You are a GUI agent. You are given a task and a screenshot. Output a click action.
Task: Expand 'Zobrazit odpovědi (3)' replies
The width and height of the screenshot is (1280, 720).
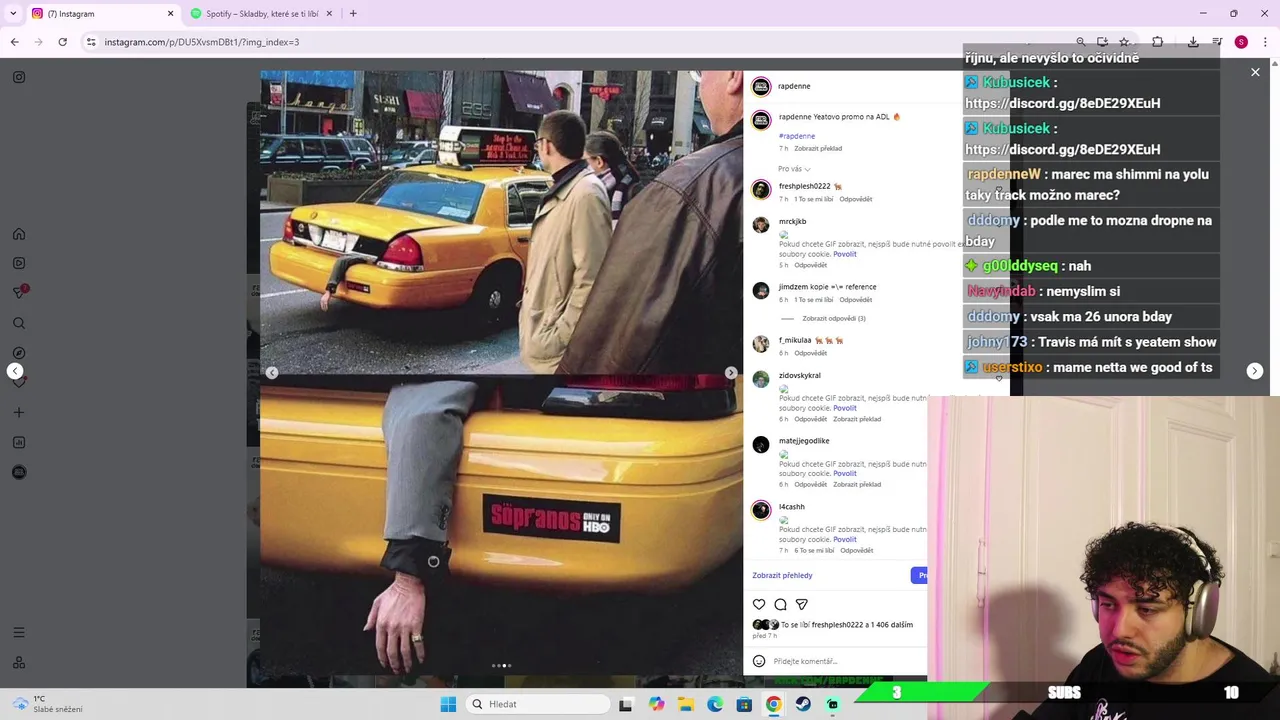point(833,318)
